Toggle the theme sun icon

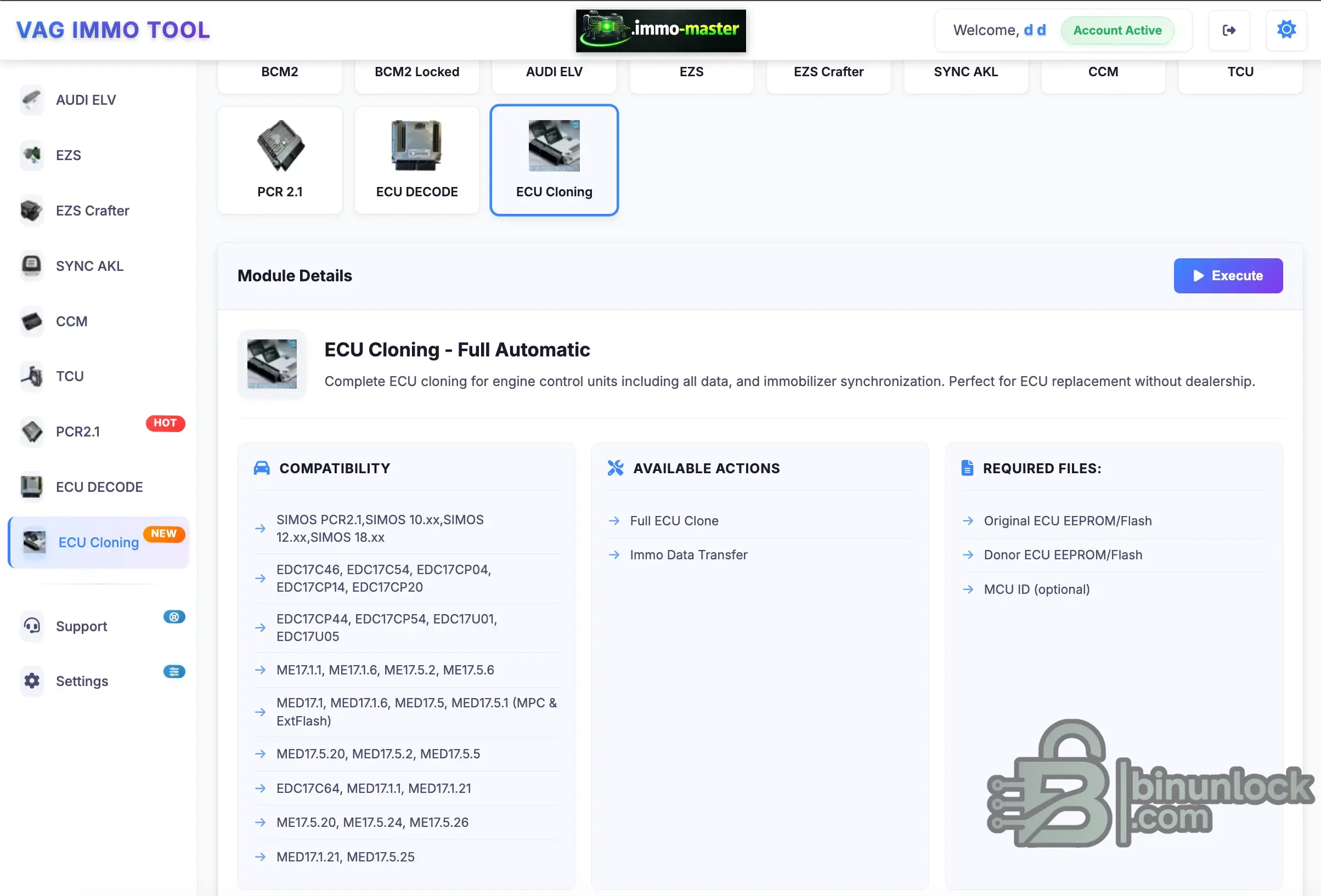[x=1286, y=30]
